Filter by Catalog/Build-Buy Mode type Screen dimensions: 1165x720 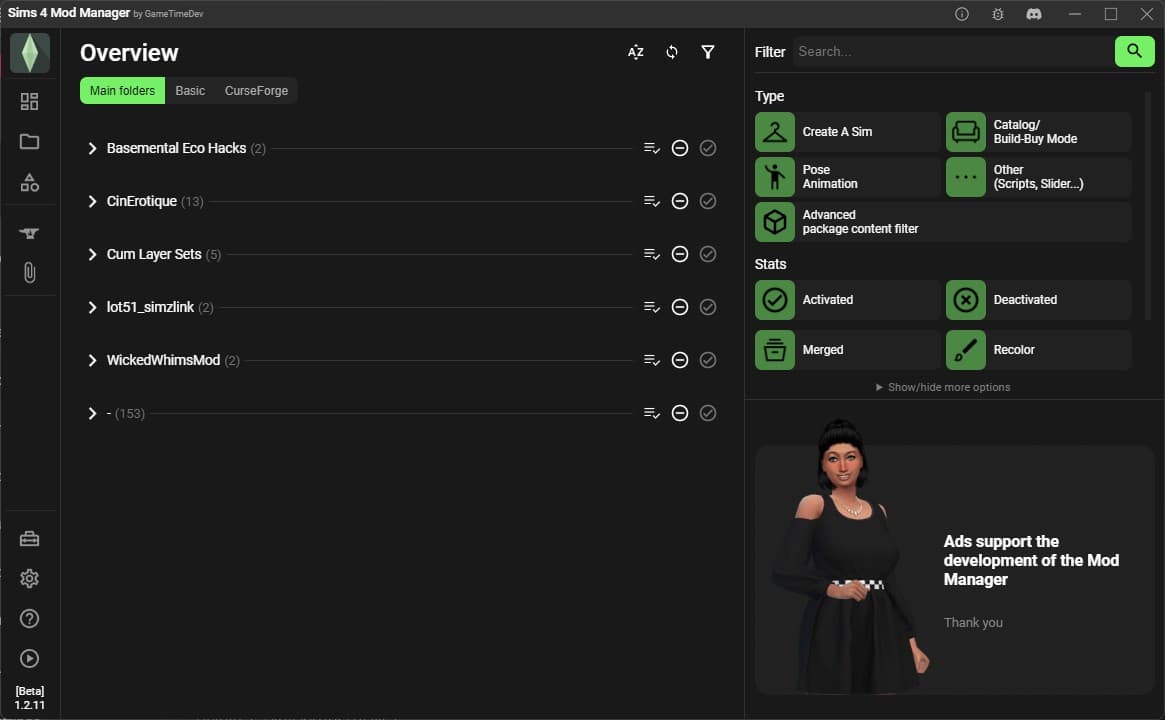(1038, 132)
